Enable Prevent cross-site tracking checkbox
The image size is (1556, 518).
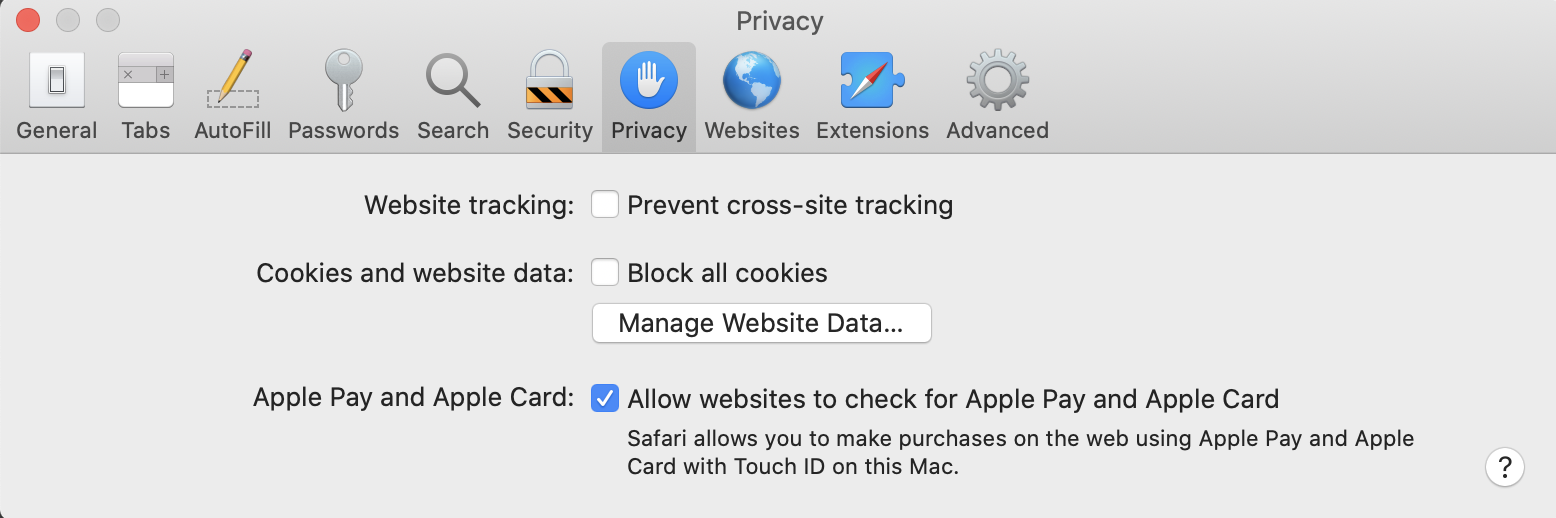pyautogui.click(x=604, y=205)
